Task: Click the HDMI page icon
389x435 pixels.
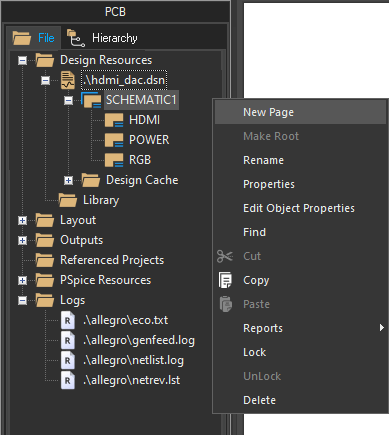Action: click(x=114, y=120)
